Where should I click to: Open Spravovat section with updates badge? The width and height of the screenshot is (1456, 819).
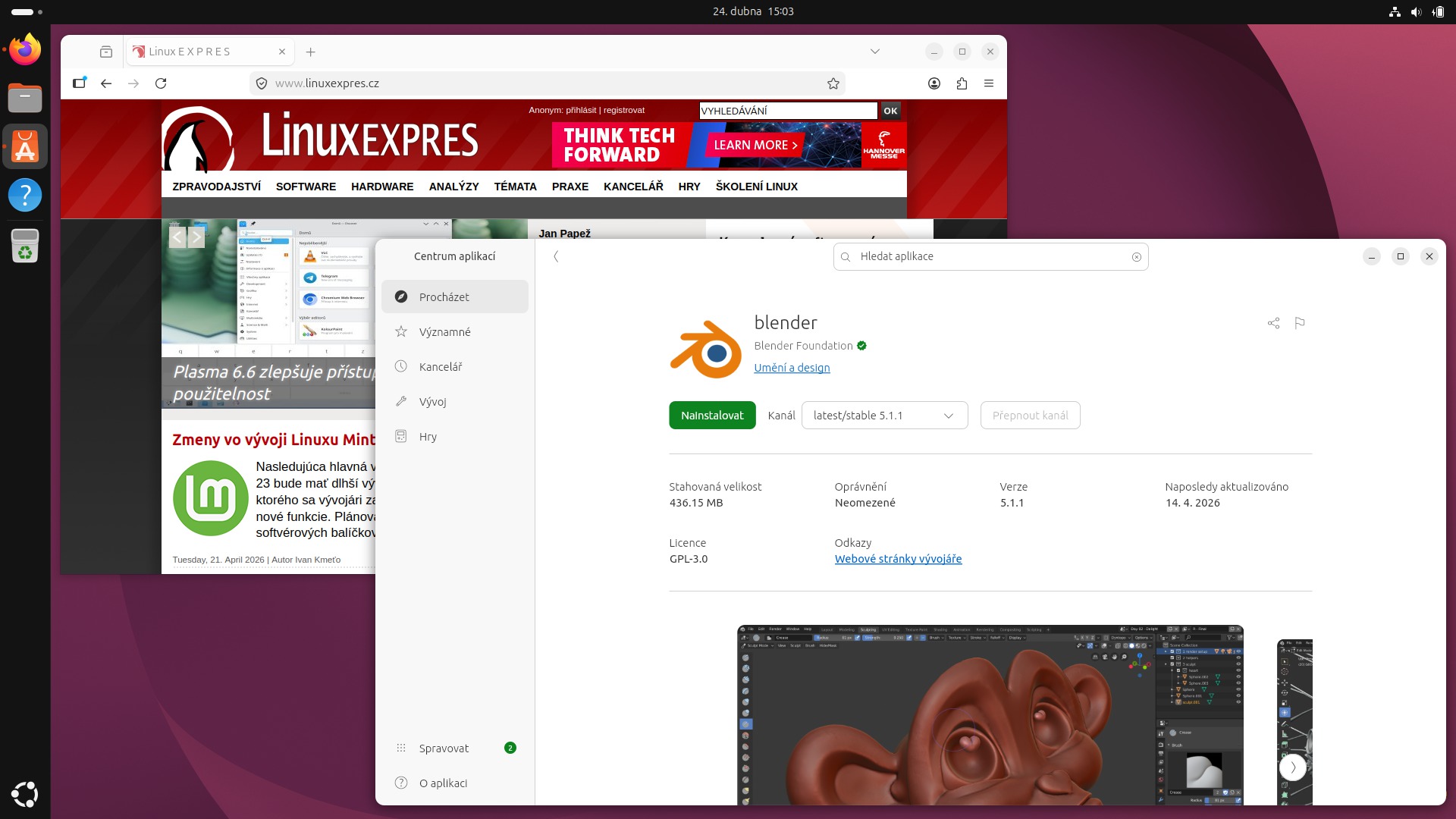tap(444, 748)
